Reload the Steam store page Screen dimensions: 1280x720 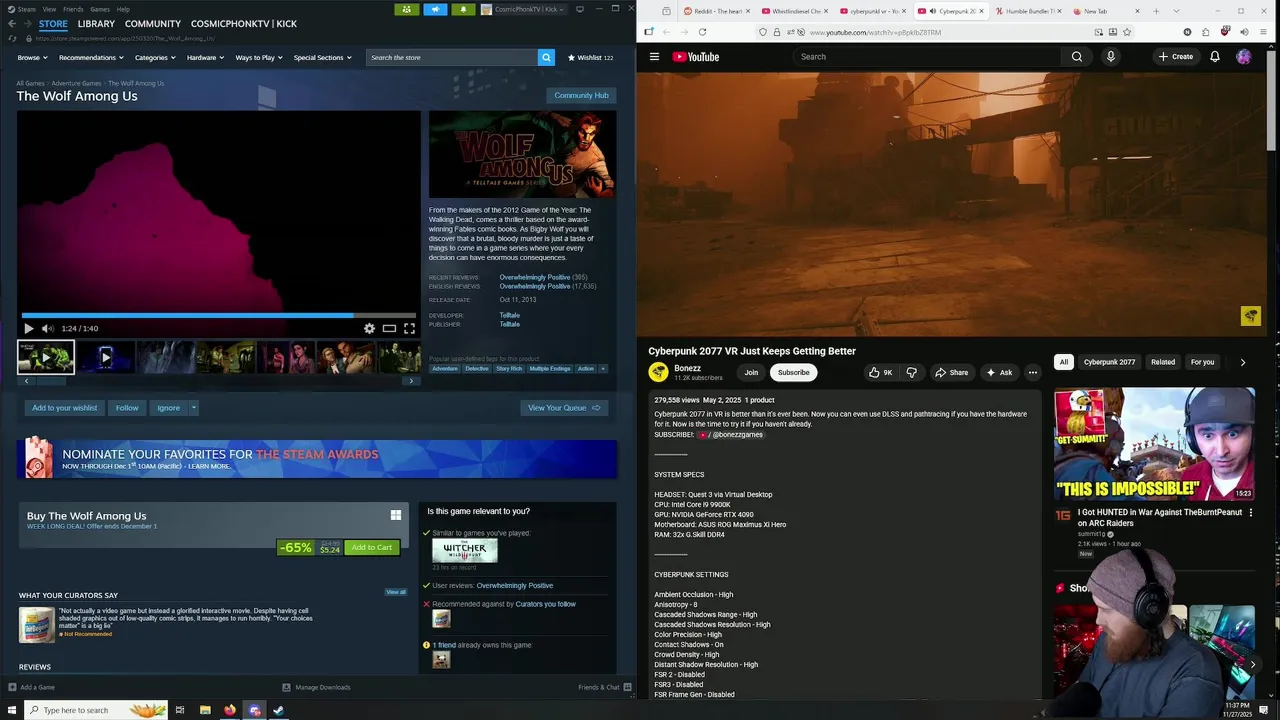click(12, 38)
